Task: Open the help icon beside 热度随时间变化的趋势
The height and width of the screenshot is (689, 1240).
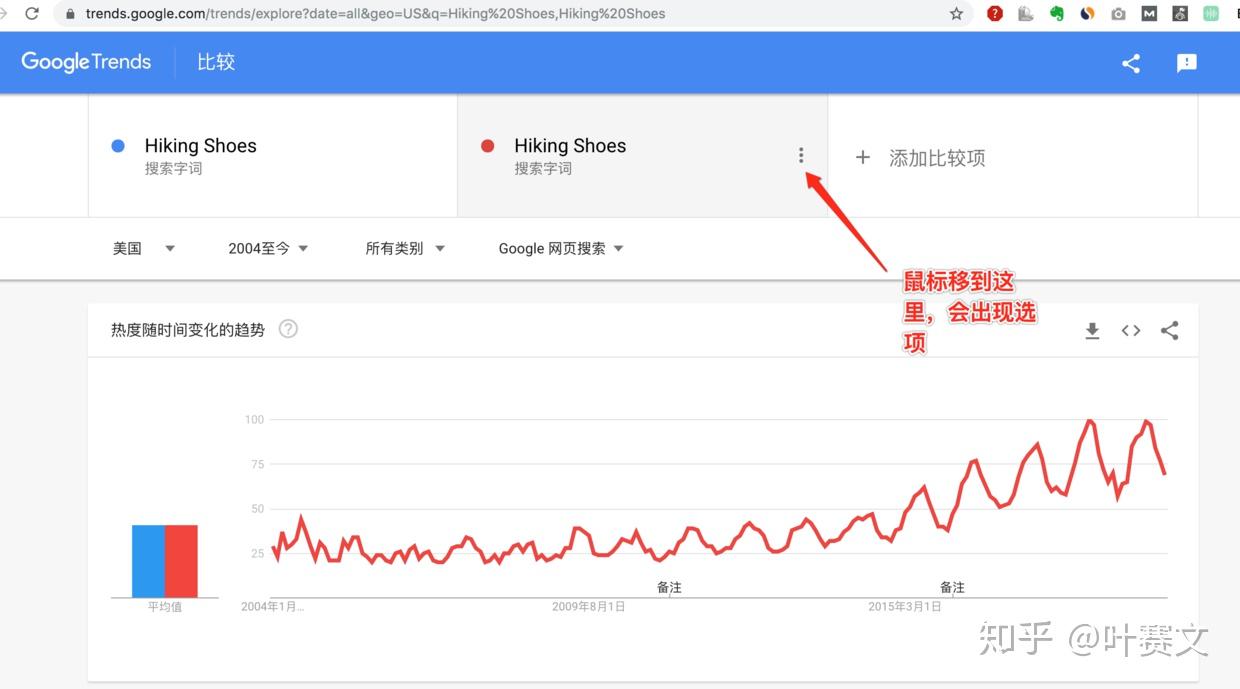Action: click(x=288, y=329)
